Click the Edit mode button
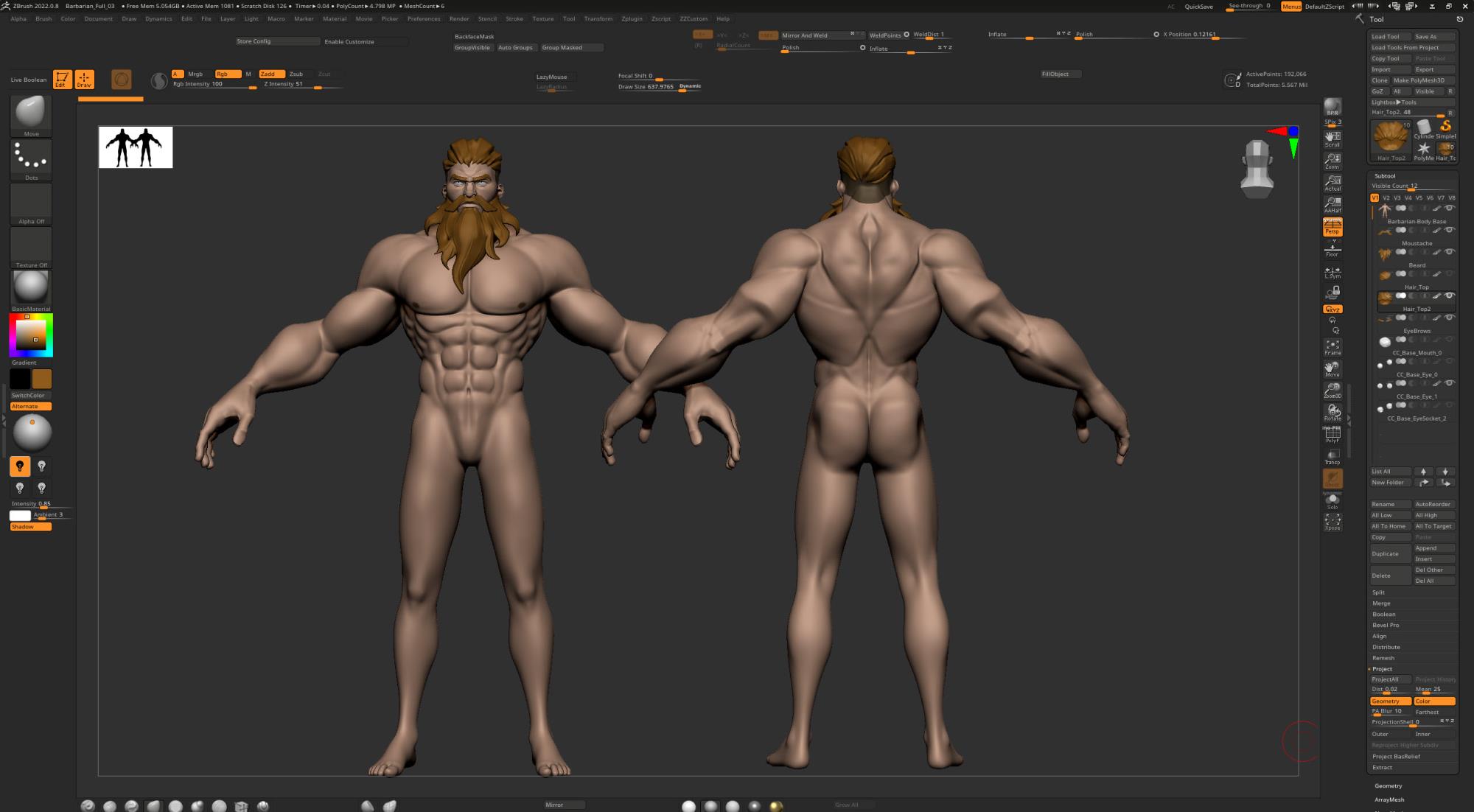 pos(63,80)
